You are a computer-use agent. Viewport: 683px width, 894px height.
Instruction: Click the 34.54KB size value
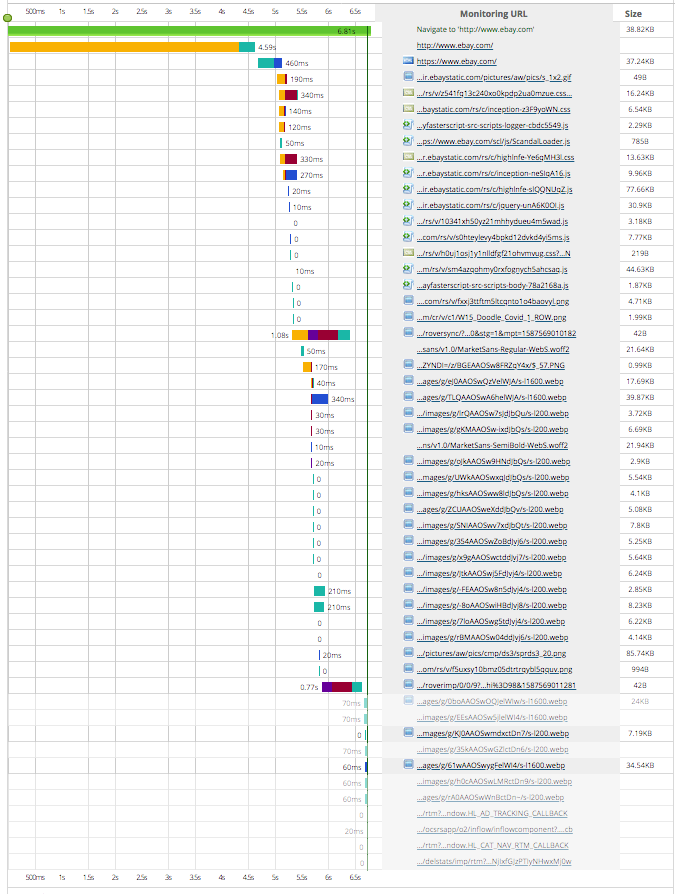pos(640,765)
